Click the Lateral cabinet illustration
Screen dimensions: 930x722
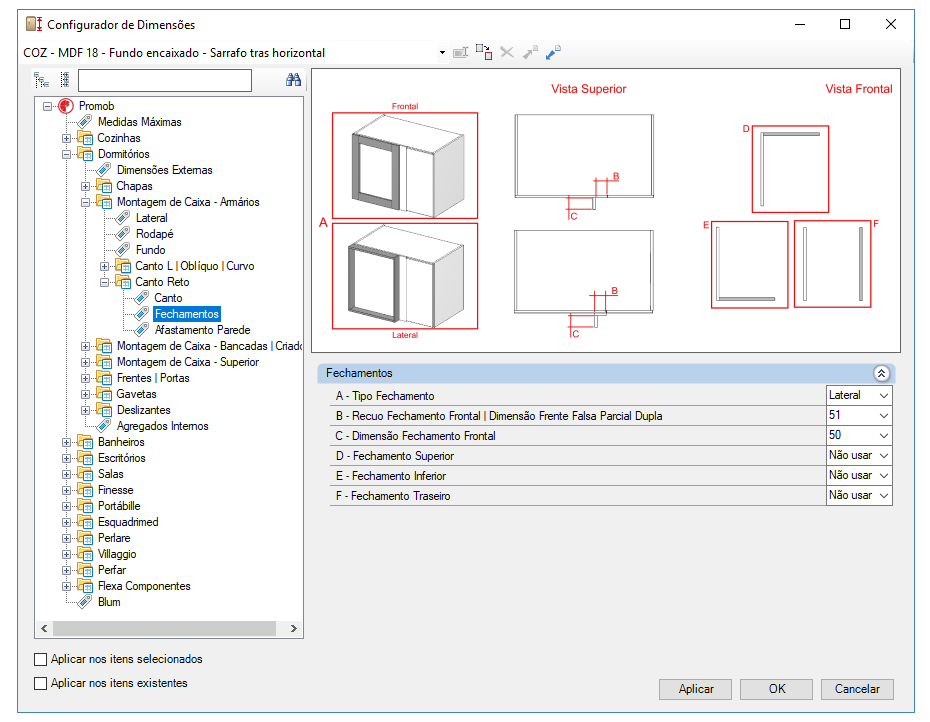(405, 276)
